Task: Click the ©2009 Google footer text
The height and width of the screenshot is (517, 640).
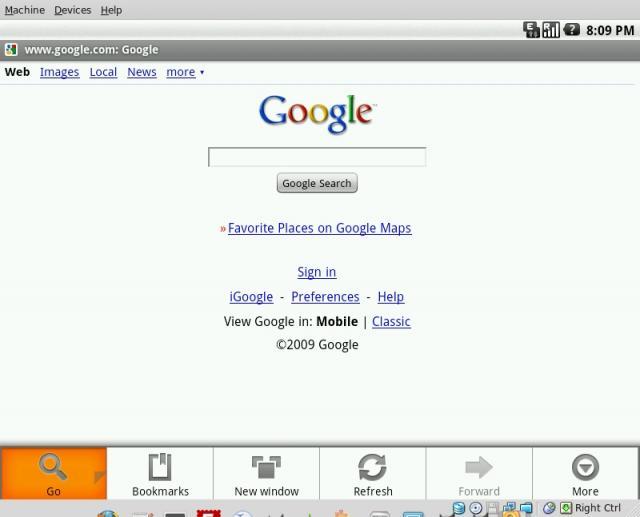Action: 317,345
